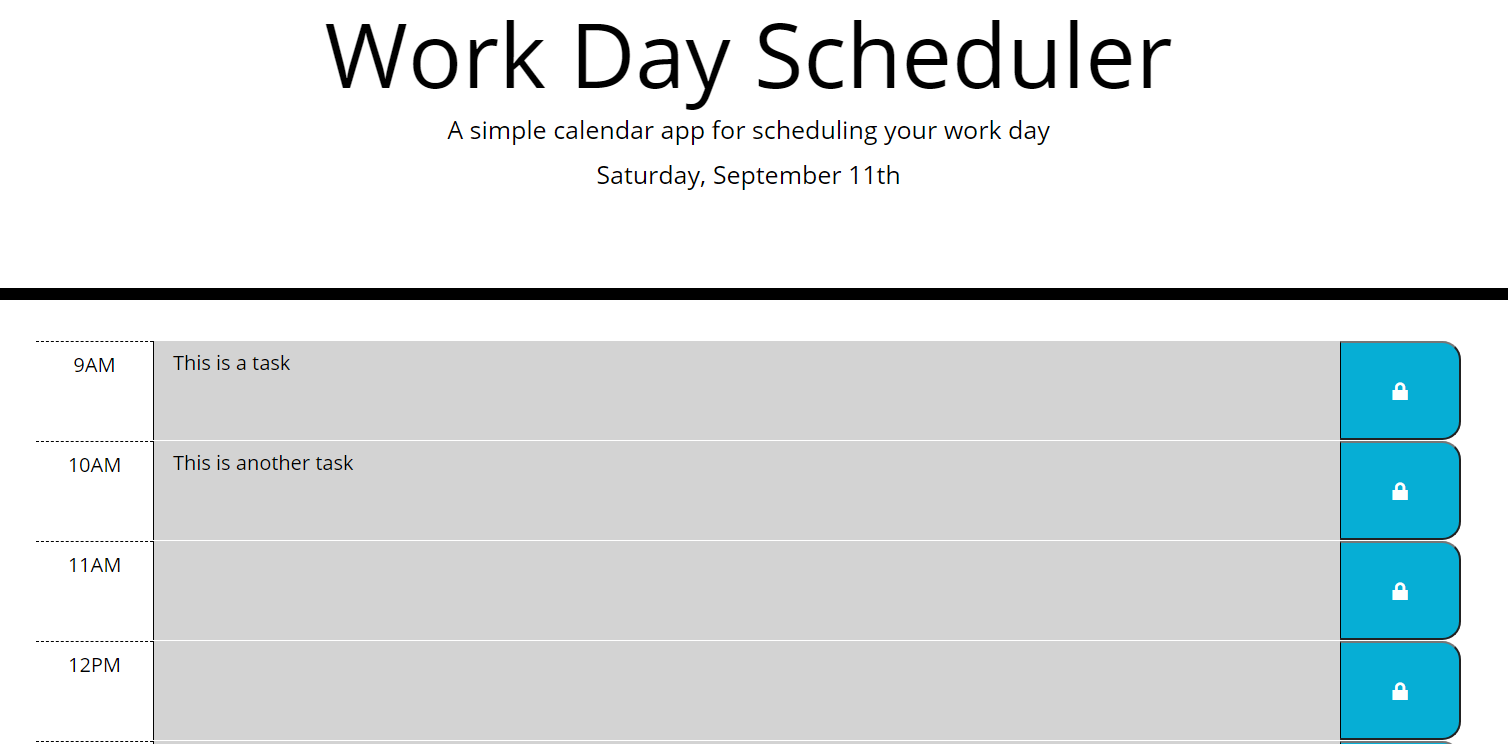Click the padlock glyph in the 11AM row

click(x=1399, y=590)
